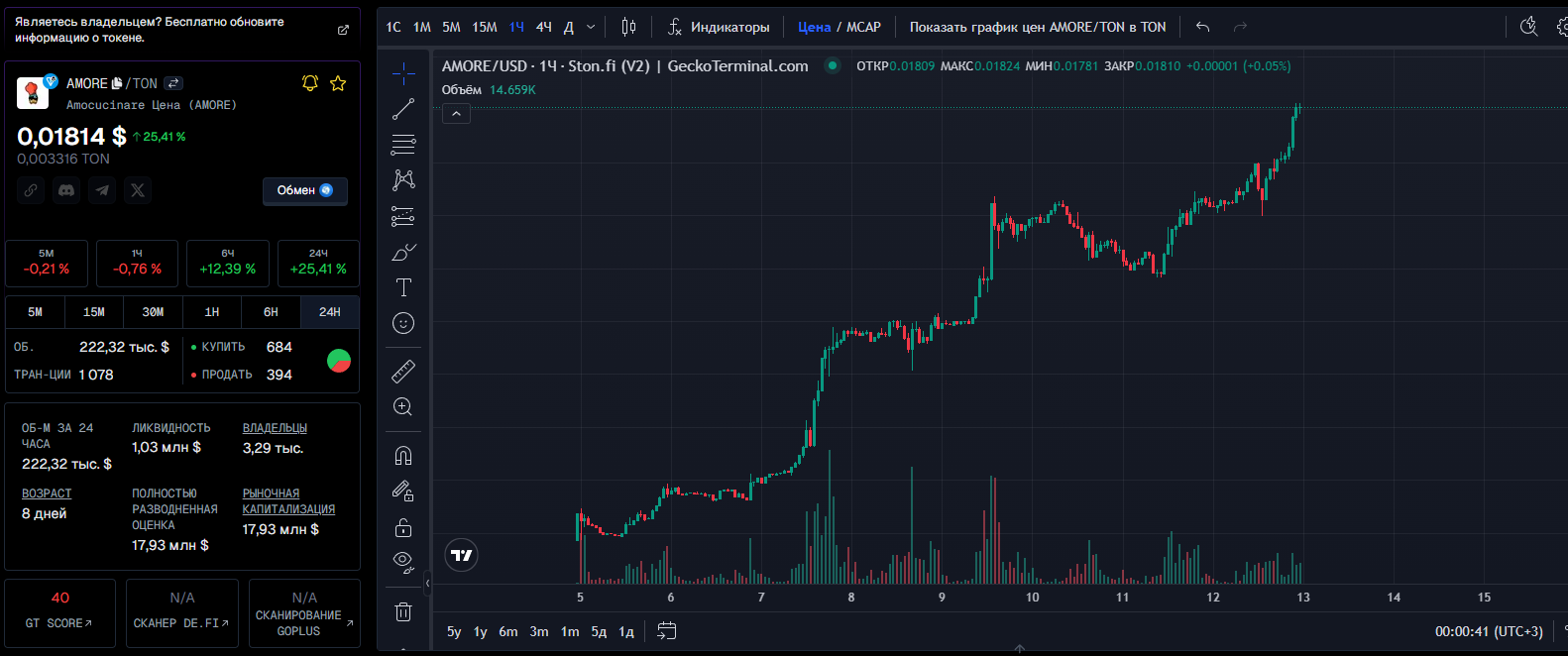Toggle magnet mode for drawings
The height and width of the screenshot is (656, 1568).
pos(403,455)
